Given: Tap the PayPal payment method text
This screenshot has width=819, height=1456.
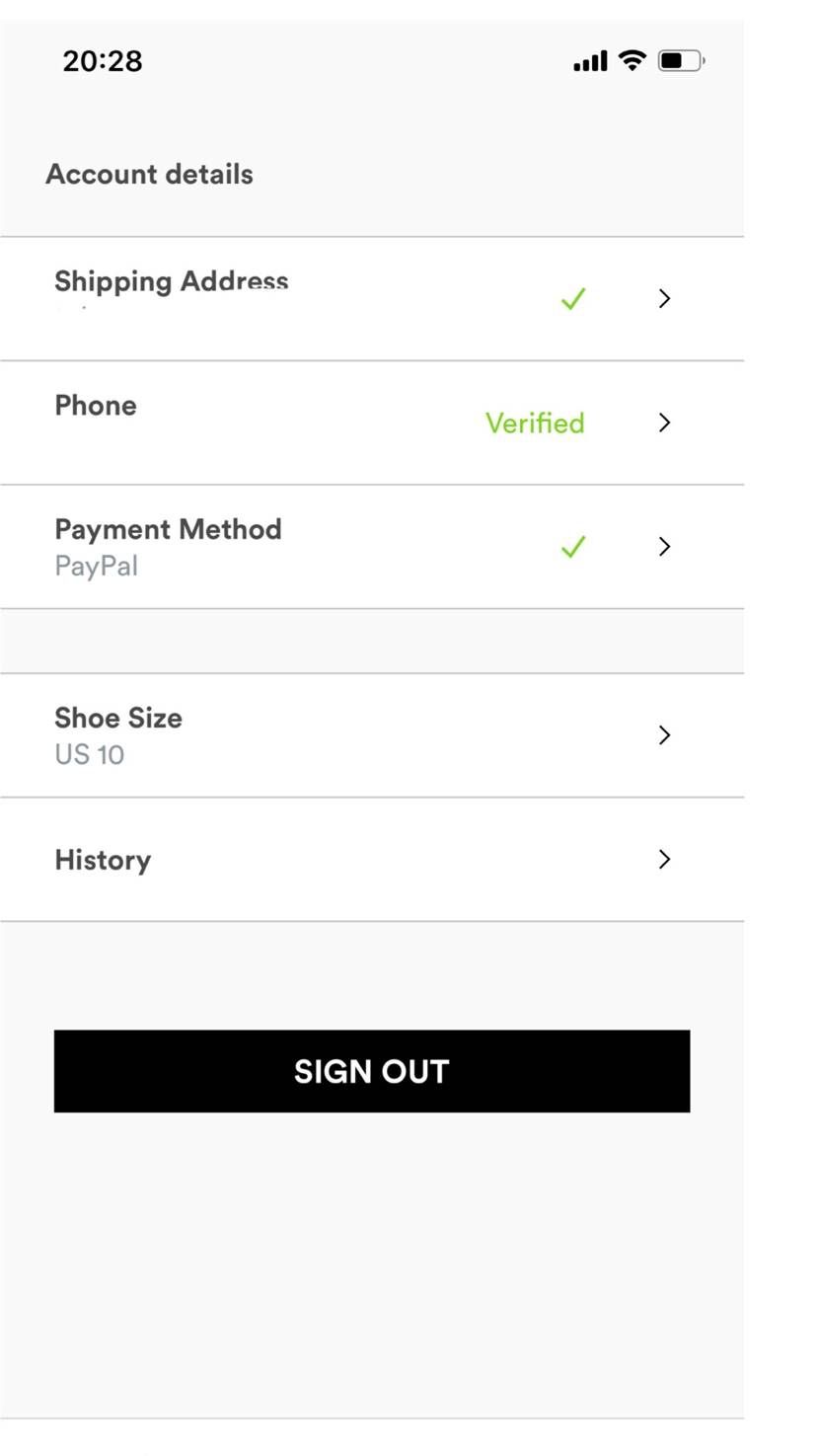Looking at the screenshot, I should pyautogui.click(x=97, y=567).
